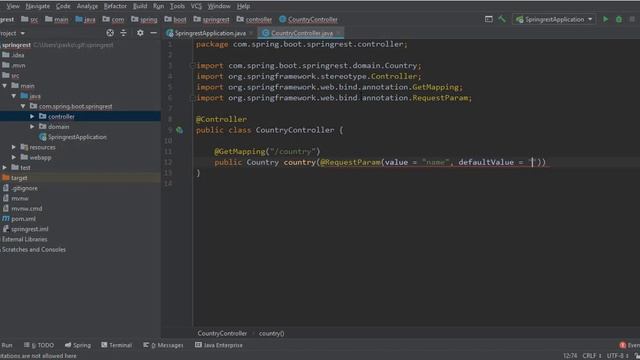The width and height of the screenshot is (640, 360).
Task: Click the spring breadcrumb folder
Action: pos(144,19)
